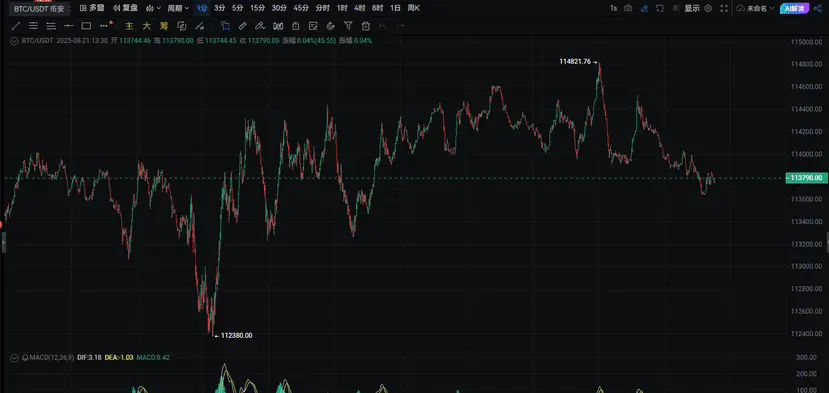
Task: Switch to the 15分 timeframe
Action: (x=257, y=8)
